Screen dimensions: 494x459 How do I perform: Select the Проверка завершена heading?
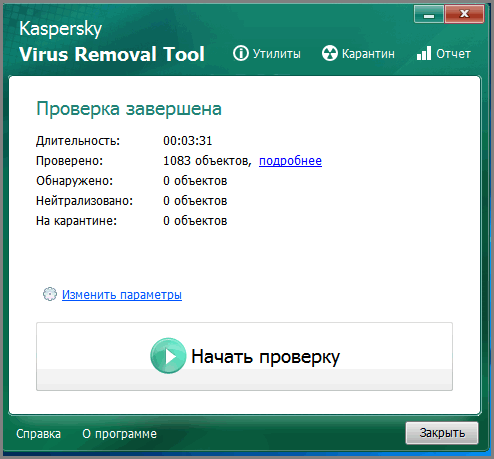coord(129,109)
